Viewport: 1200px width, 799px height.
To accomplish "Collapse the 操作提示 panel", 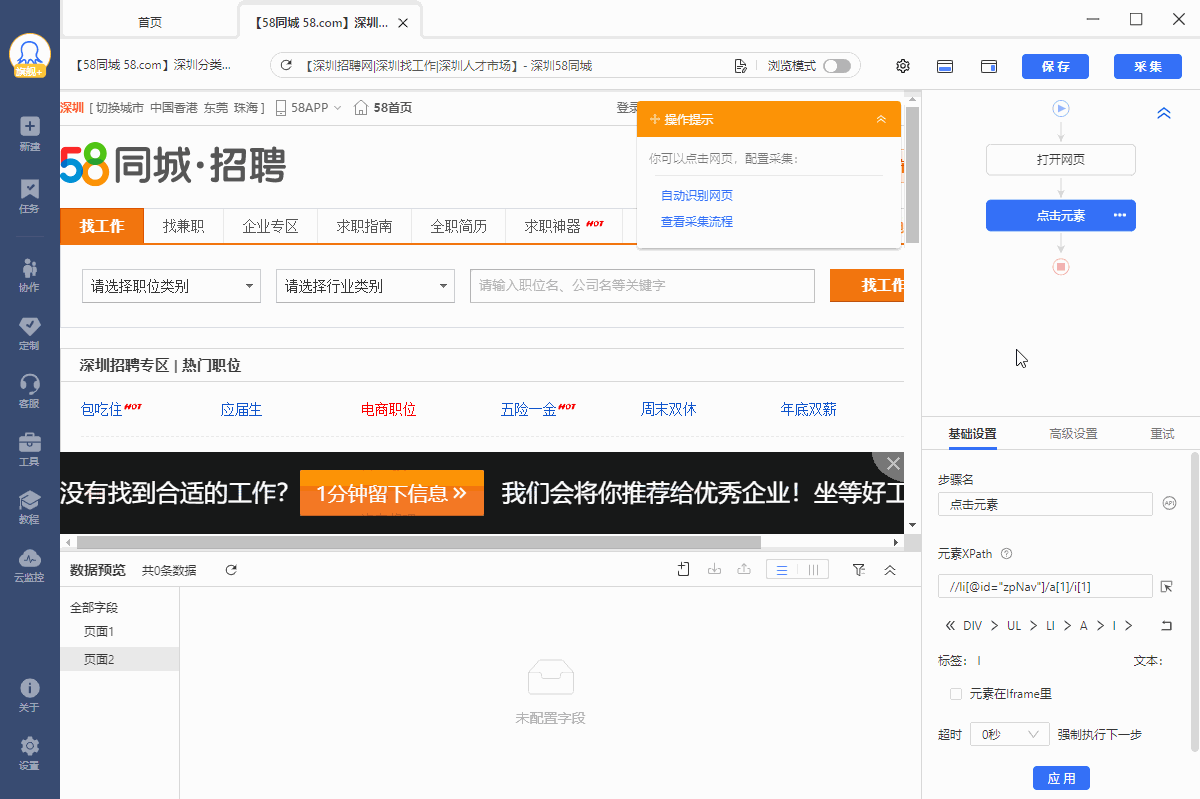I will (881, 119).
